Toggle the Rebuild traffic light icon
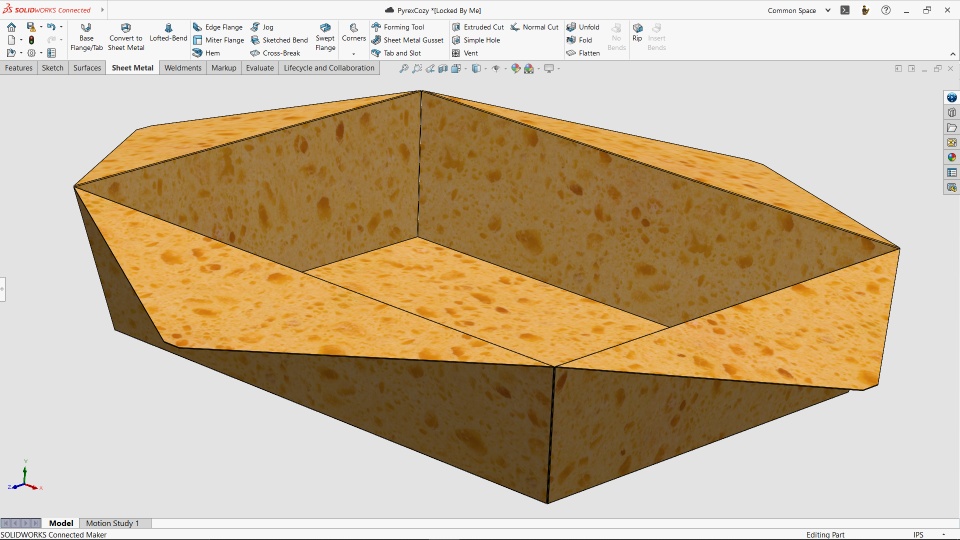The image size is (960, 540). pyautogui.click(x=31, y=40)
